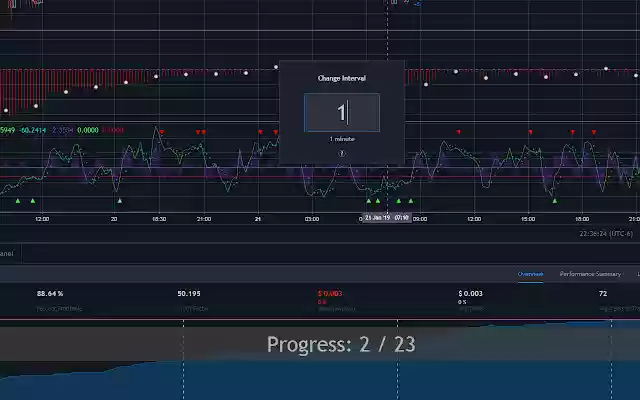Click the 21 Jan '19 07:10 crosshair date label

387,218
